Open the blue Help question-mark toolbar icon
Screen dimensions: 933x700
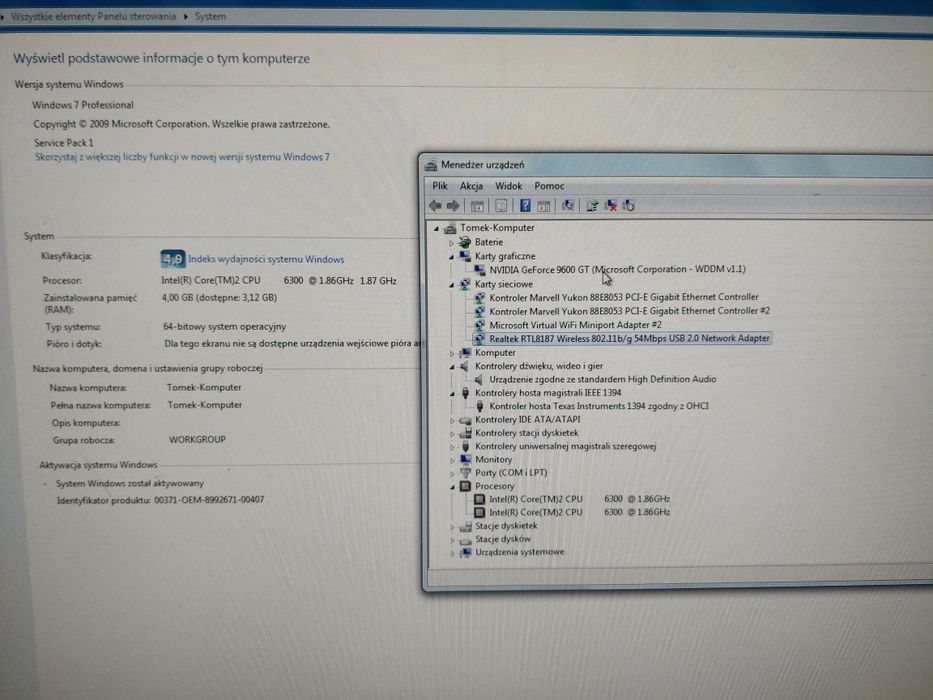[x=525, y=205]
